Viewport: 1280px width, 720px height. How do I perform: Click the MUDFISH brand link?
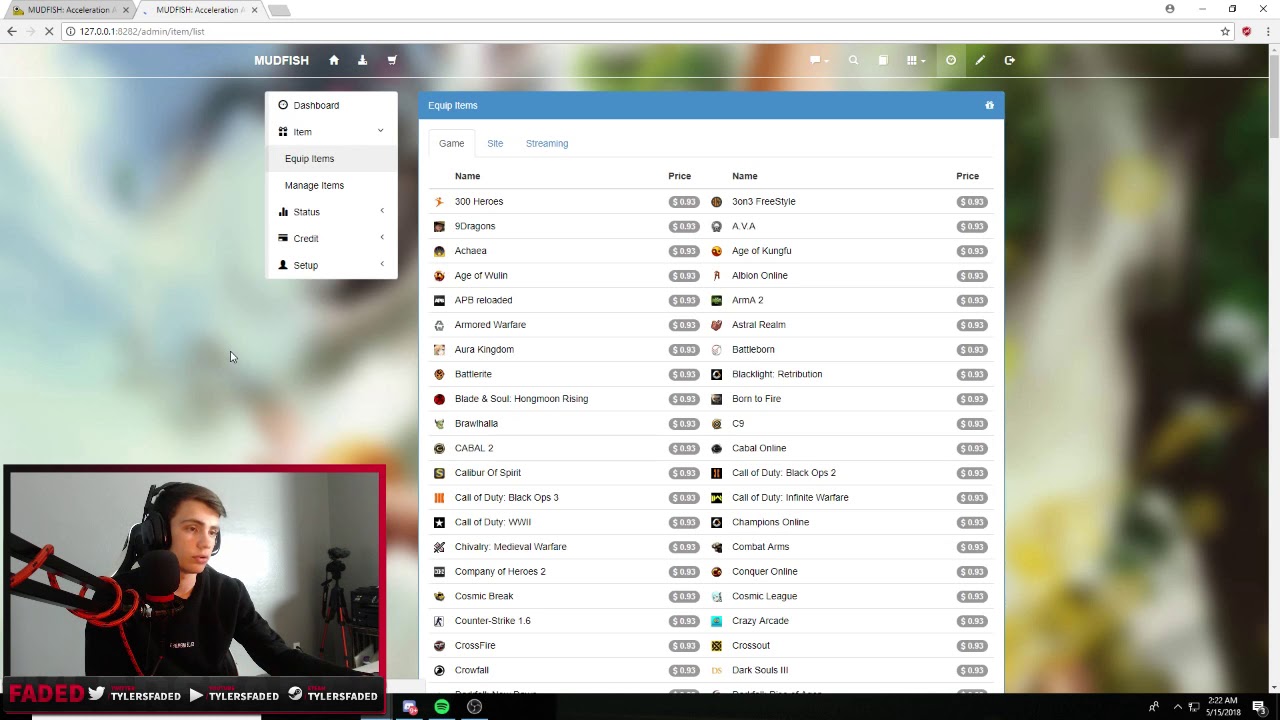tap(281, 60)
